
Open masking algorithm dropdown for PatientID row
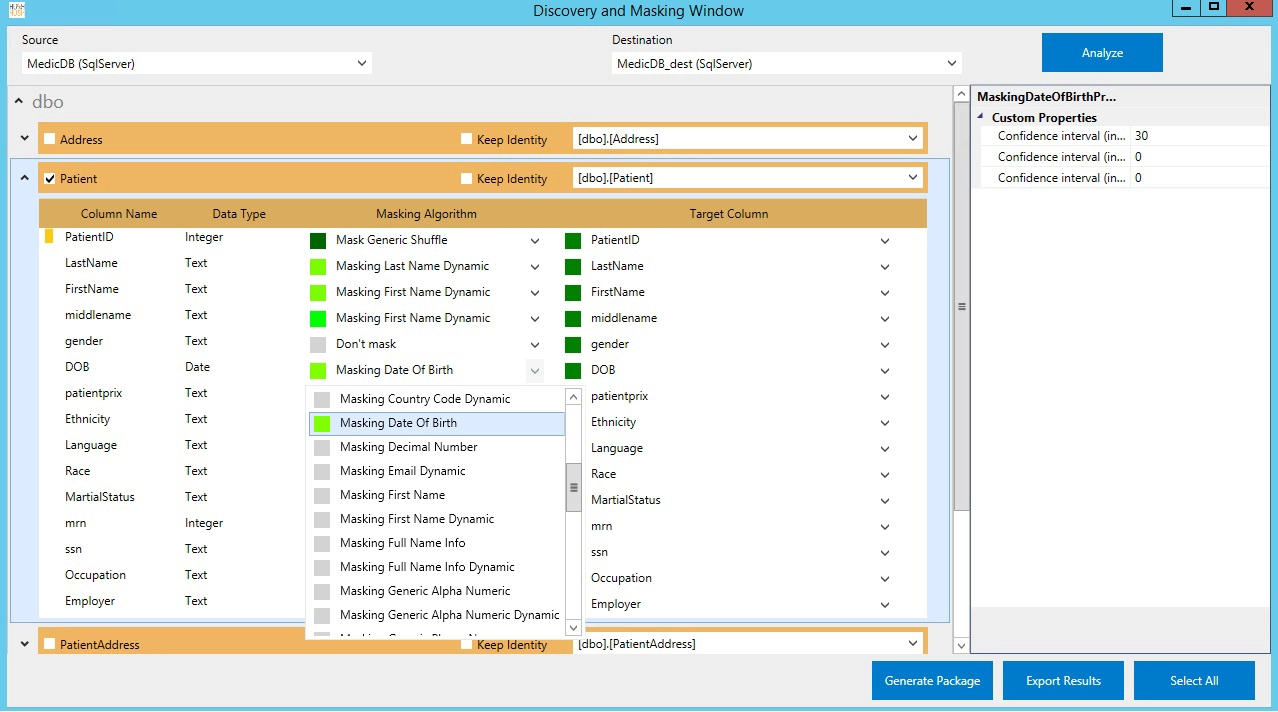(x=535, y=241)
